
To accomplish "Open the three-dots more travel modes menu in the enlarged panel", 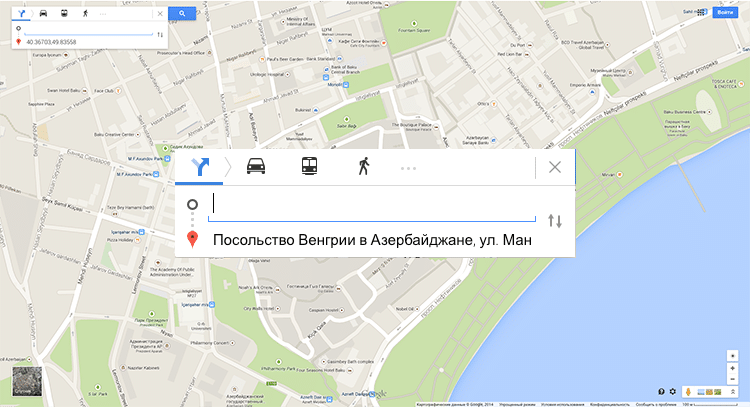I will coord(408,168).
